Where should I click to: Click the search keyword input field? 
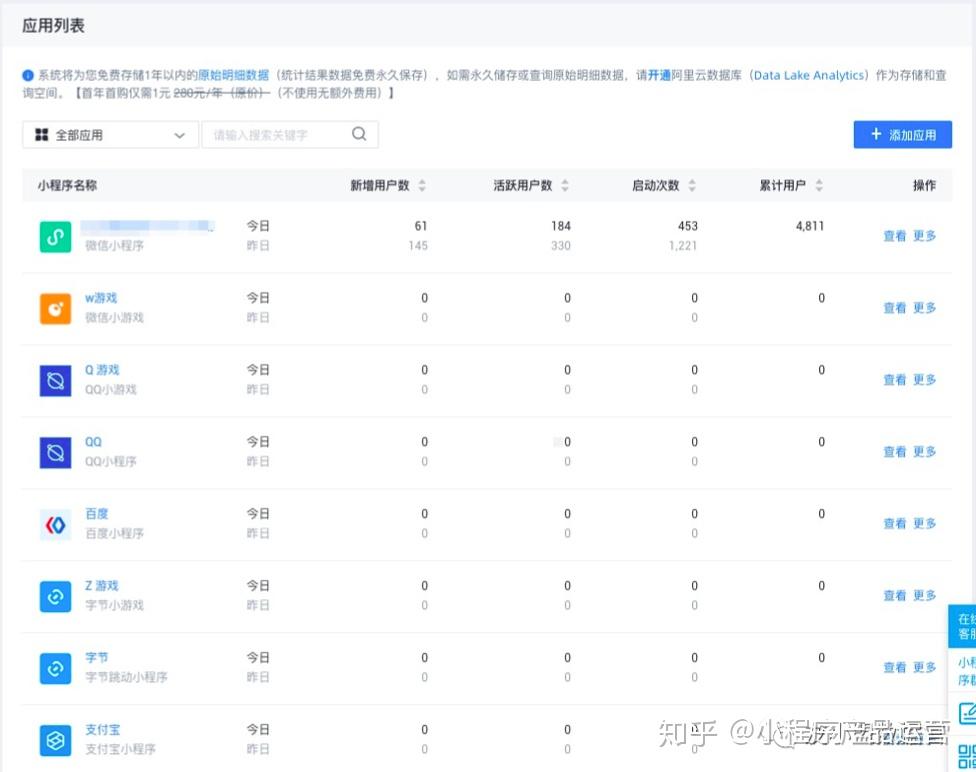point(290,135)
